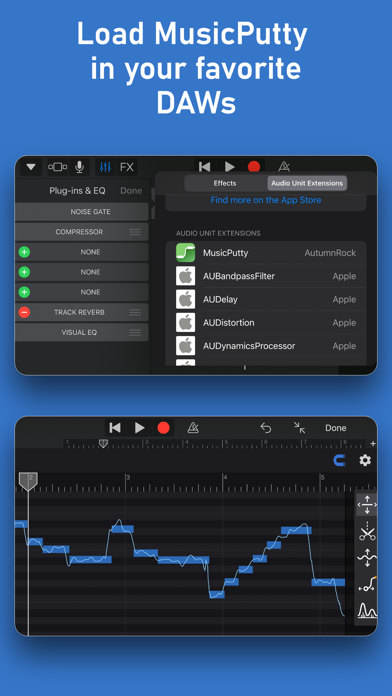Image resolution: width=392 pixels, height=696 pixels.
Task: Select the formant curve tool
Action: (367, 611)
